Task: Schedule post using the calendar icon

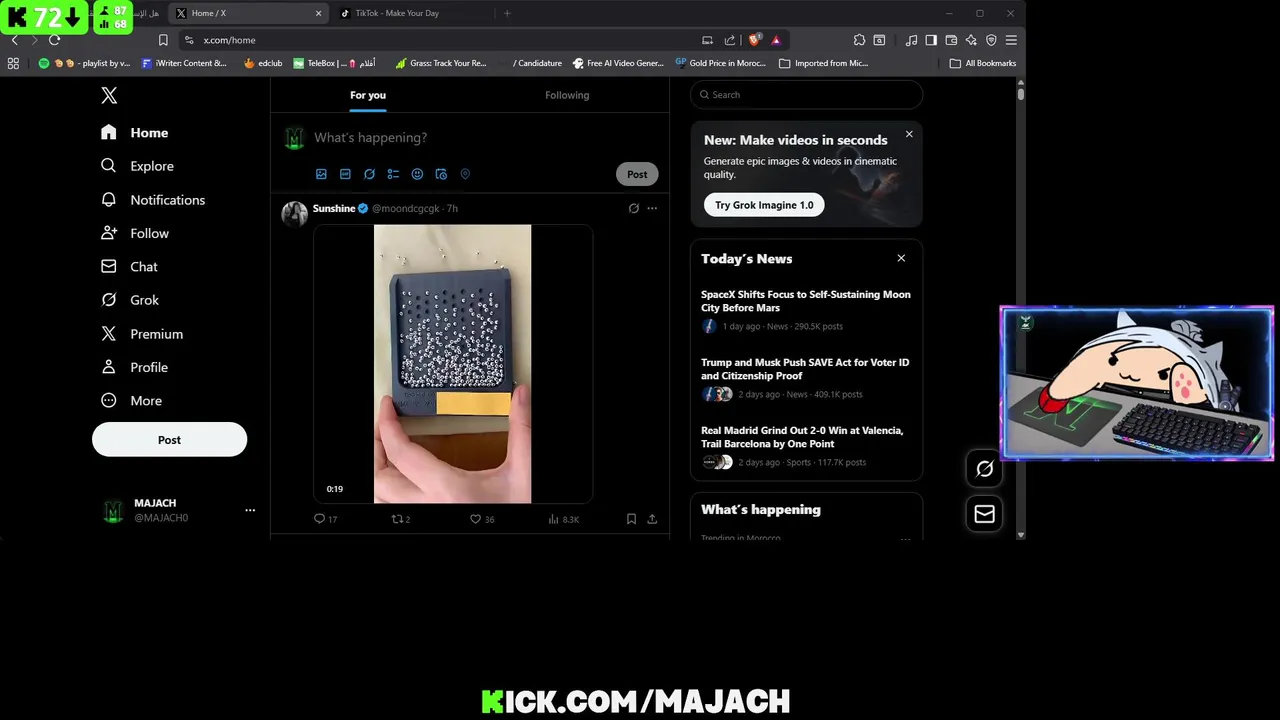Action: [441, 174]
